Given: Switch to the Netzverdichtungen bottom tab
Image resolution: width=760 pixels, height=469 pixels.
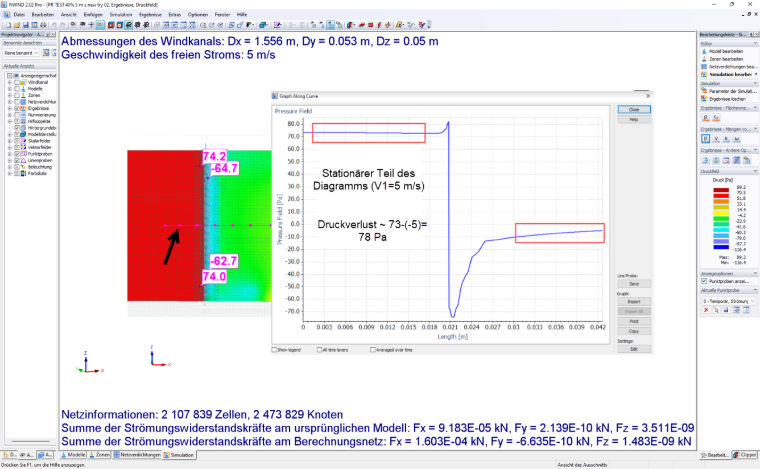Looking at the screenshot, I should click(137, 455).
